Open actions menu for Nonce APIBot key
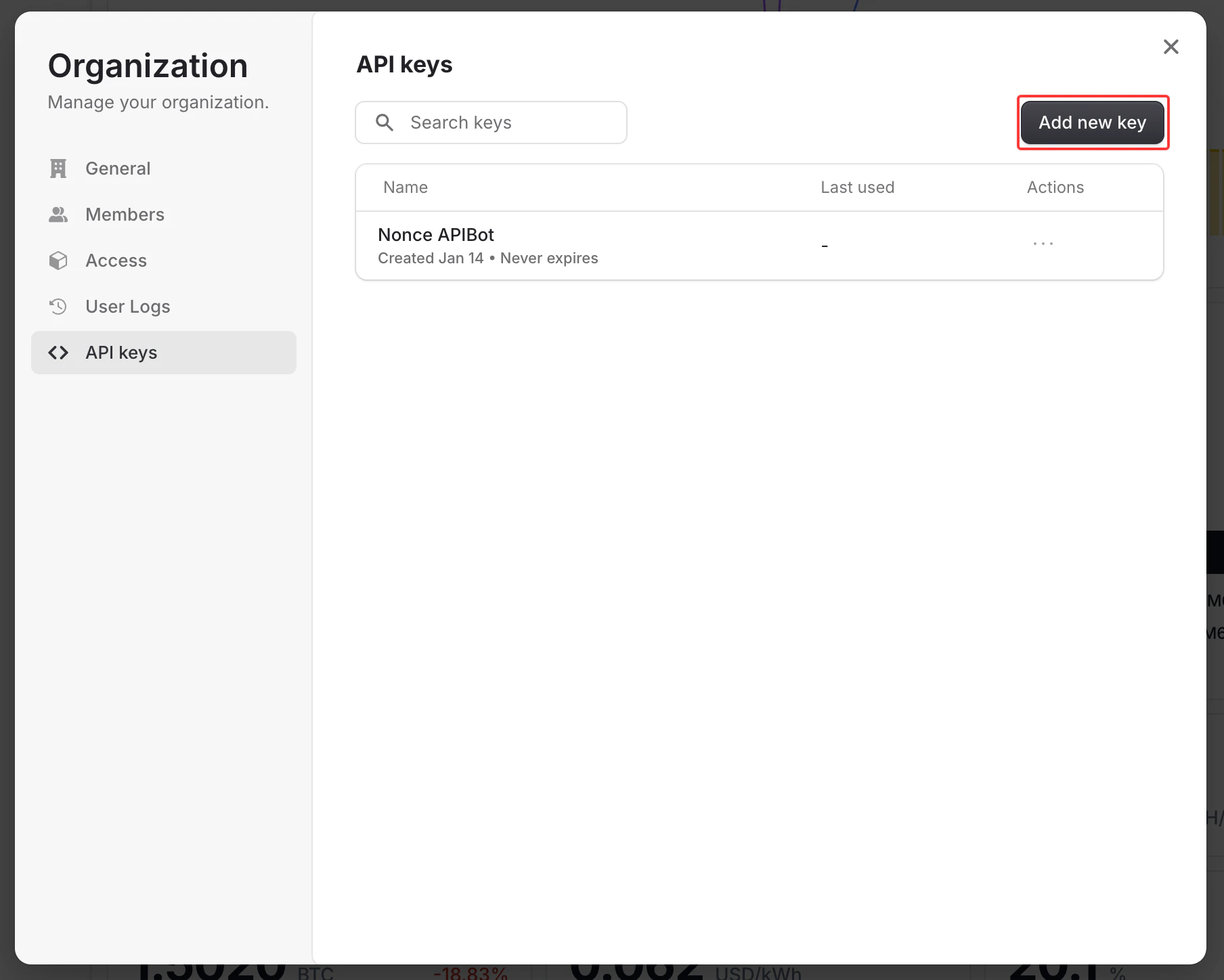The width and height of the screenshot is (1224, 980). pos(1043,244)
